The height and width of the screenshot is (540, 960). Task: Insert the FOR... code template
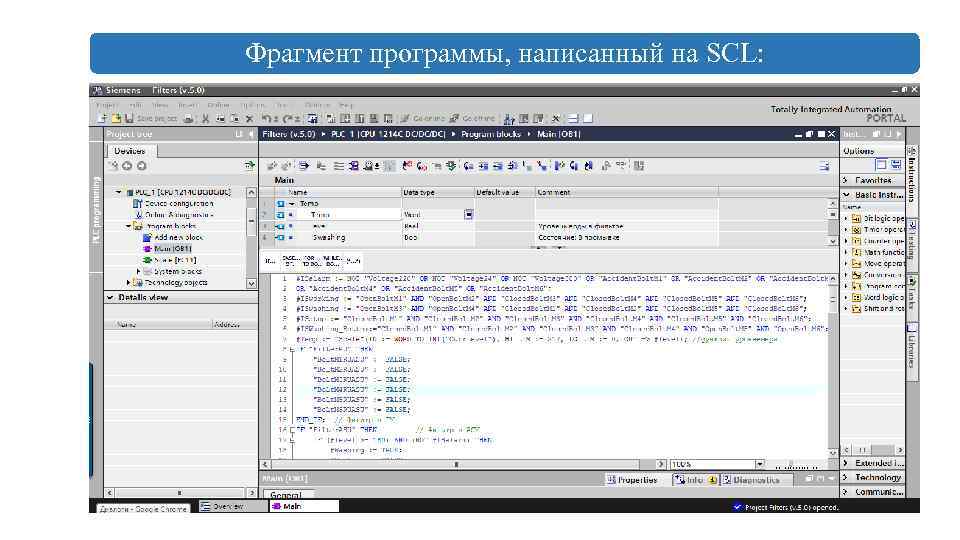(311, 261)
